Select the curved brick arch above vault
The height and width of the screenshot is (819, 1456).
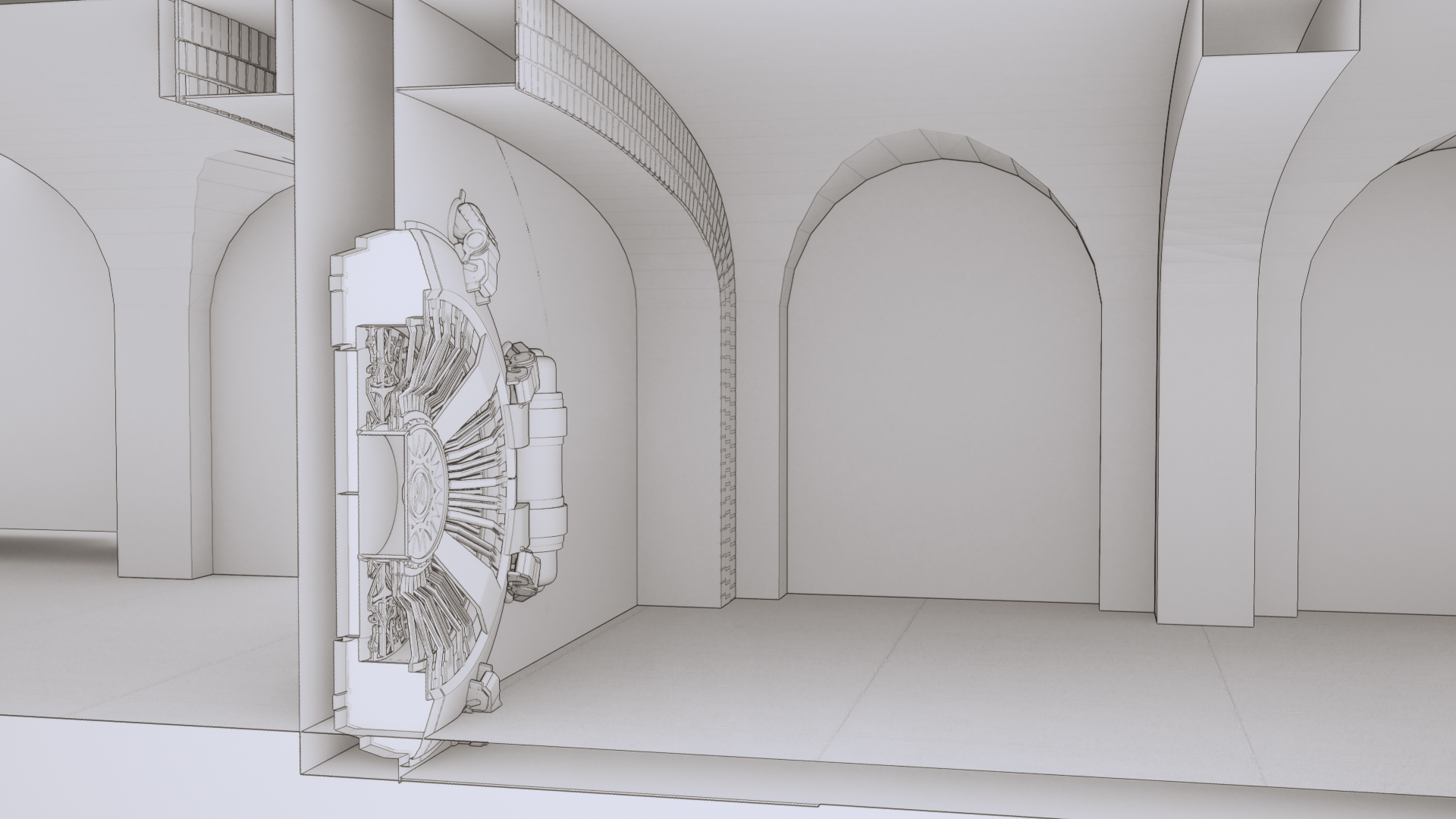point(645,114)
